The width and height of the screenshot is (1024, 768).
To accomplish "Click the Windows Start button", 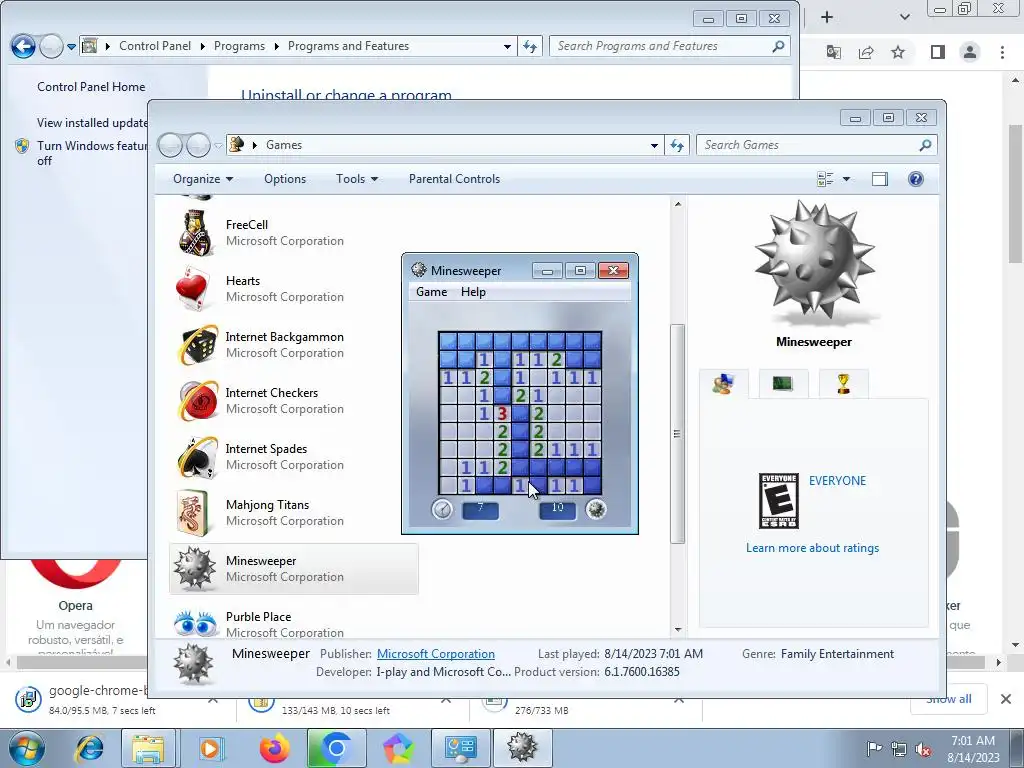I will point(26,748).
